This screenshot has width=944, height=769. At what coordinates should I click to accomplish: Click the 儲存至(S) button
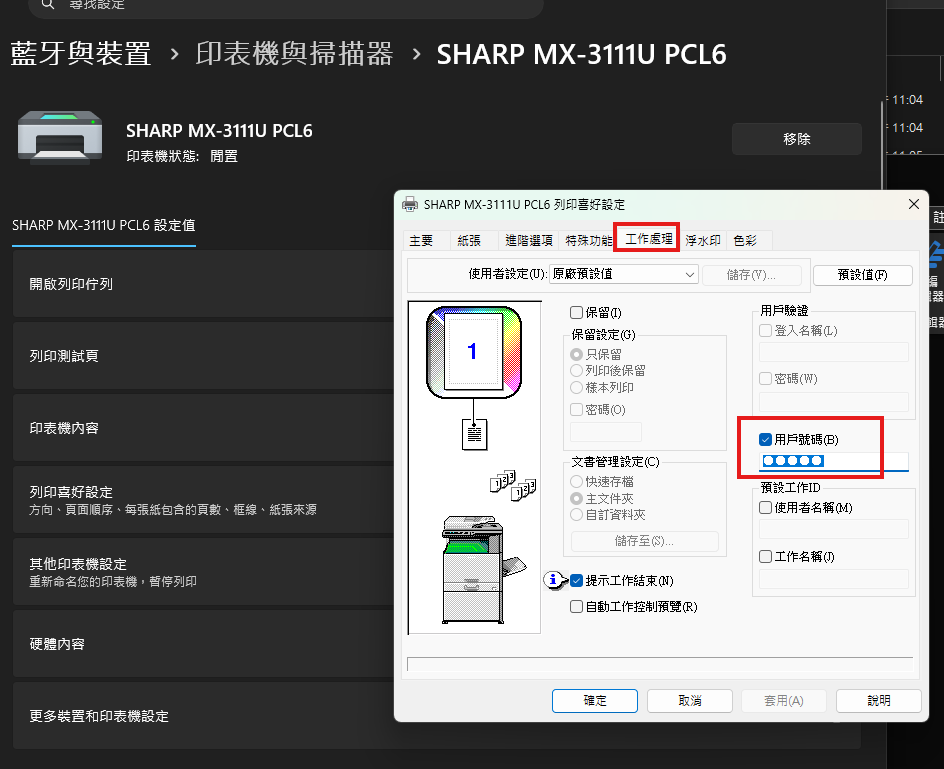(644, 541)
